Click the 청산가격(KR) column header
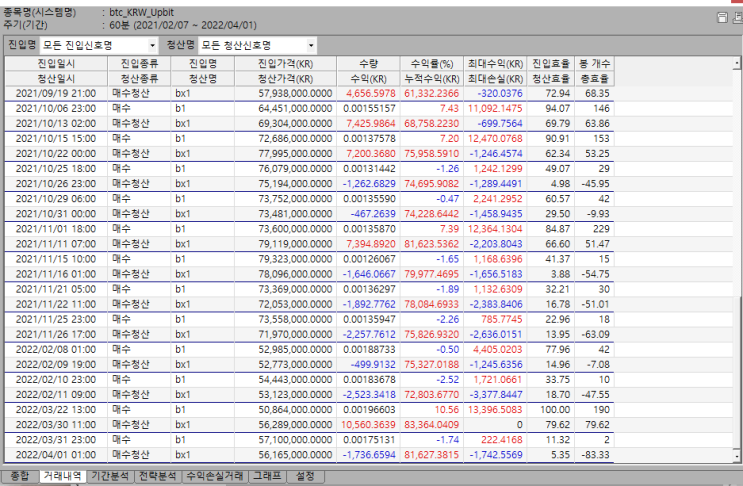The image size is (743, 486). coord(285,79)
